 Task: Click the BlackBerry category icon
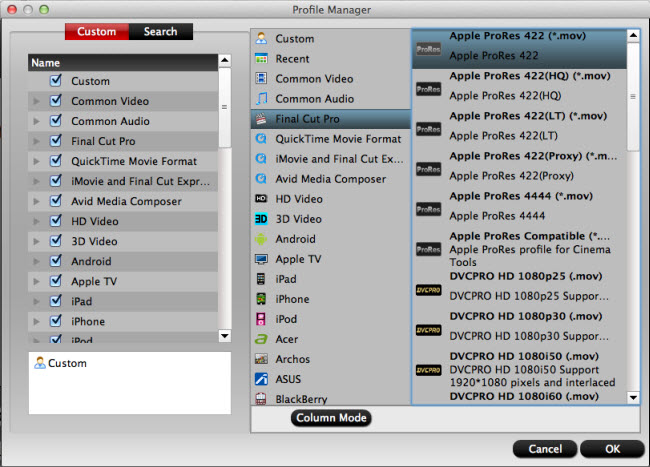261,399
